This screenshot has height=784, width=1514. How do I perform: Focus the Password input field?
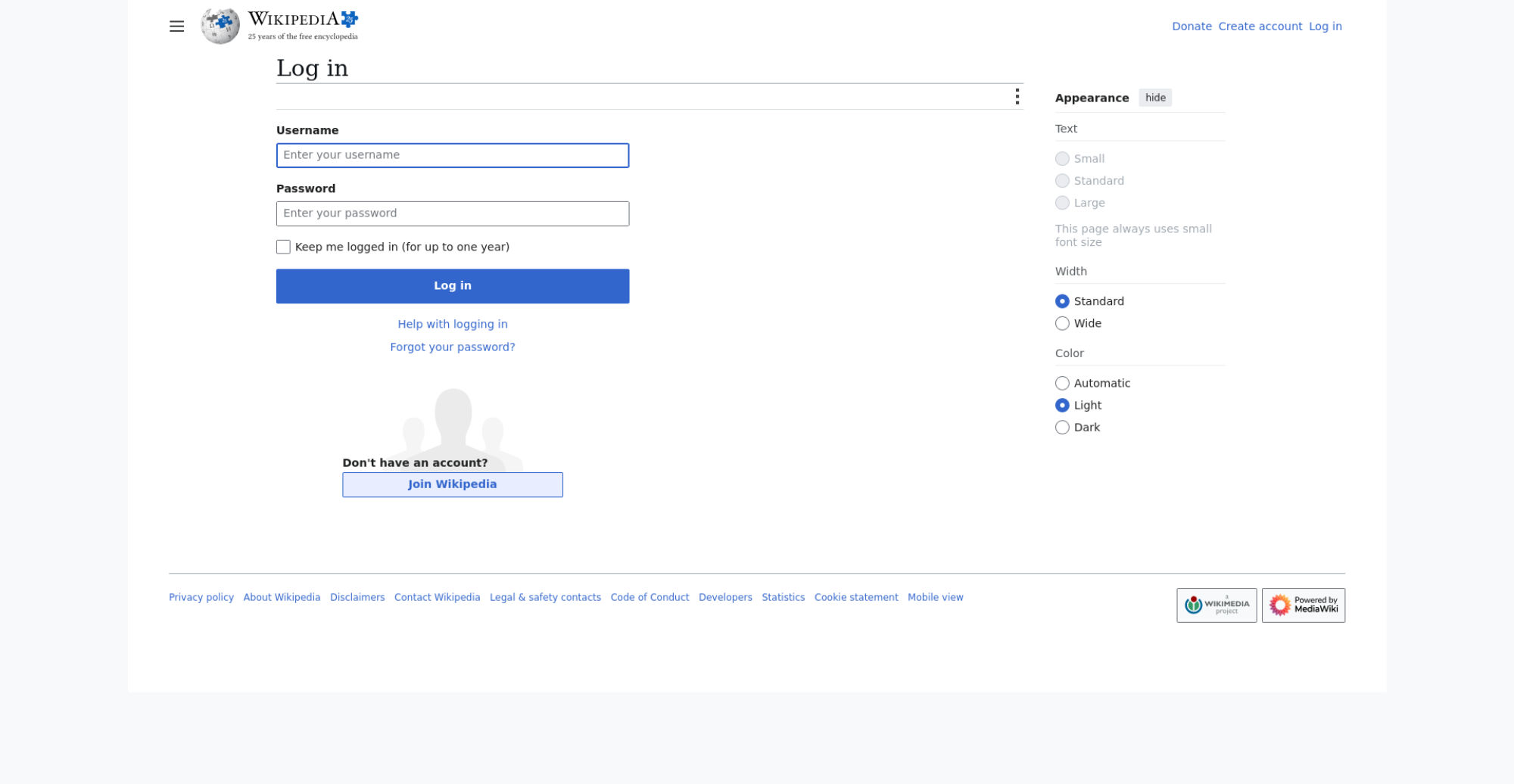click(453, 213)
